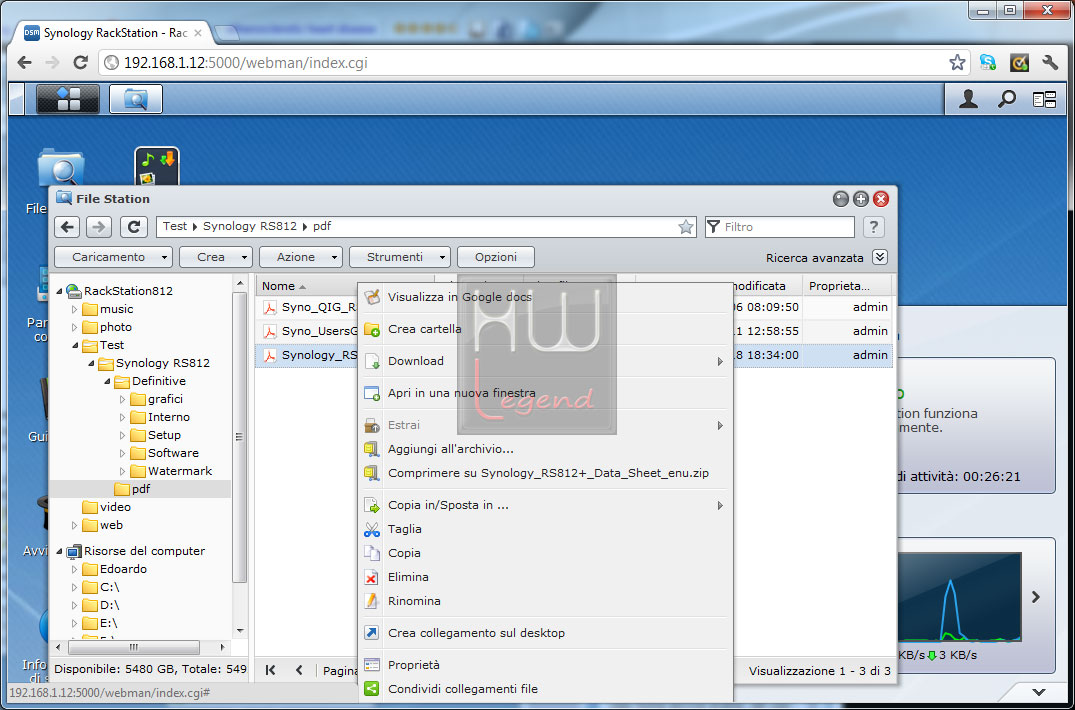The width and height of the screenshot is (1075, 710).
Task: Open the 'Copia in/Sposta in ...' submenu
Action: pos(545,505)
